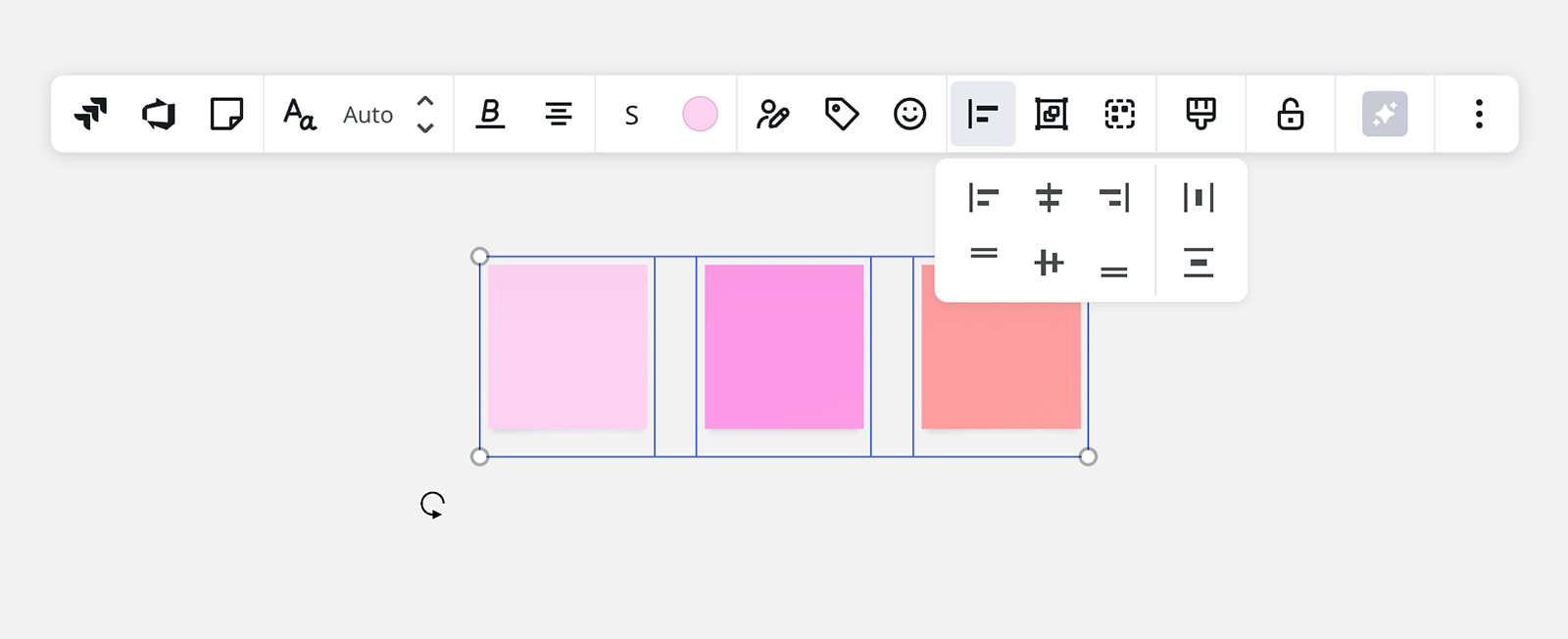Select the sticky note icon

pos(226,114)
